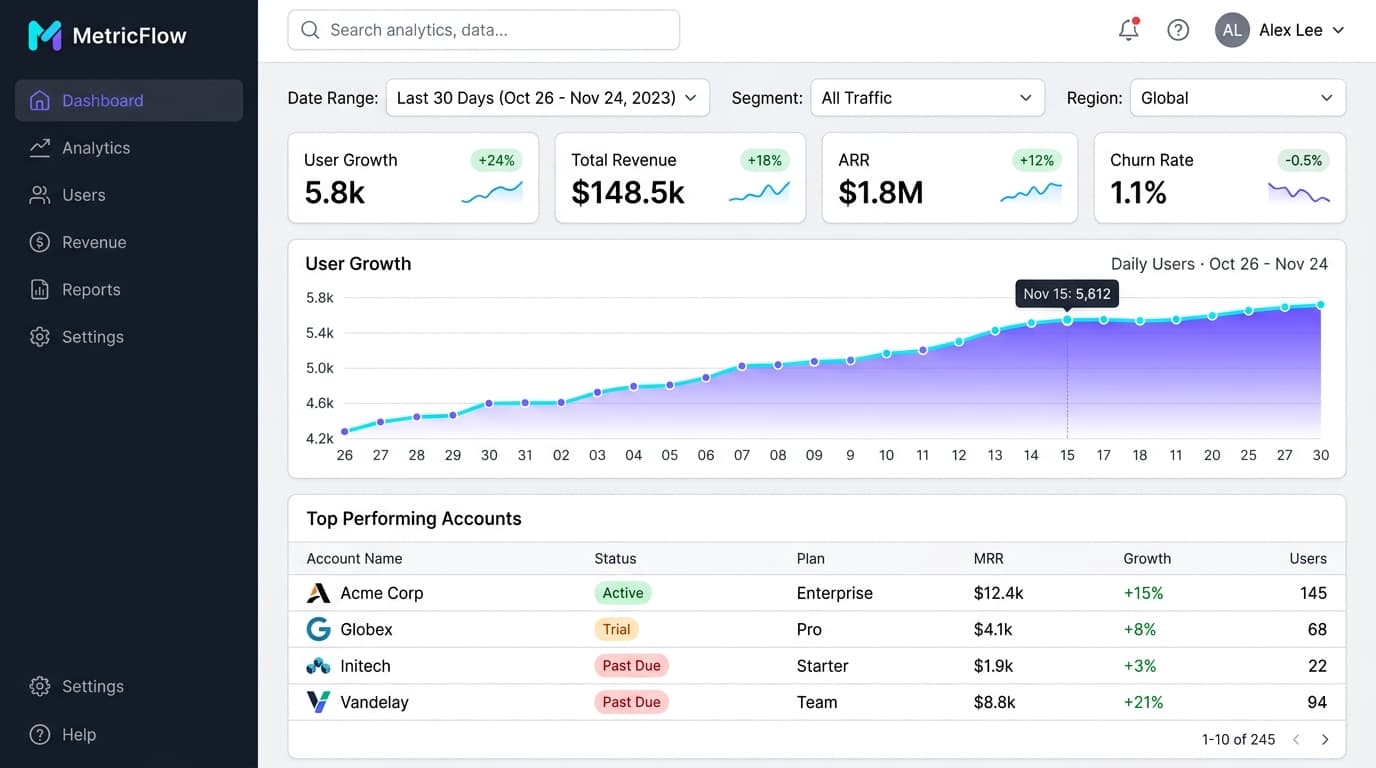Screen dimensions: 1376x768
Task: Open Reports in the sidebar
Action: click(129, 290)
